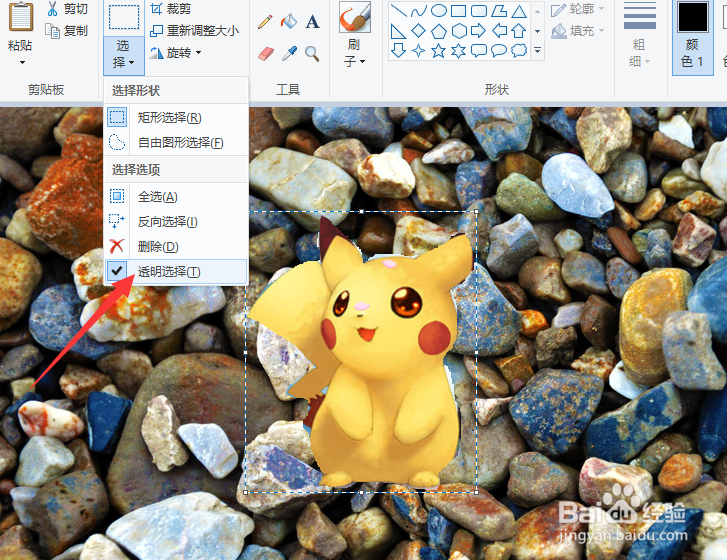Expand the full shapes gallery
This screenshot has height=560, width=727.
point(537,50)
